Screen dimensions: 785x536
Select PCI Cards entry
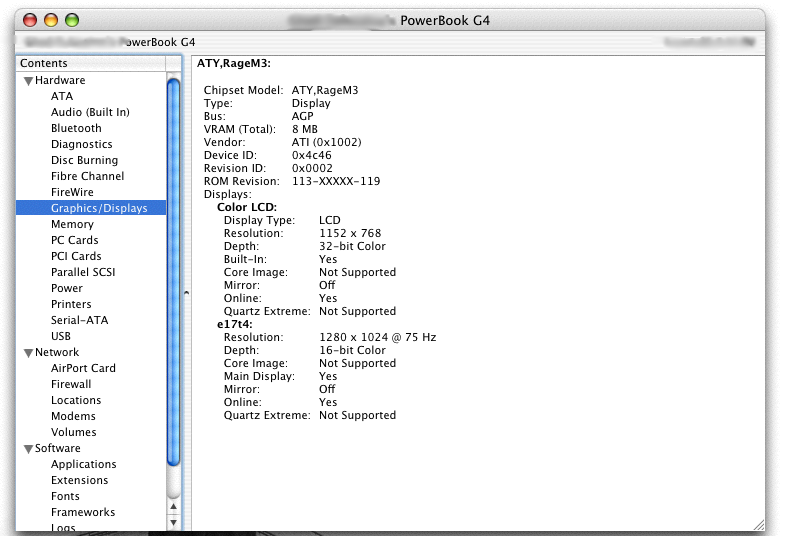[x=76, y=256]
